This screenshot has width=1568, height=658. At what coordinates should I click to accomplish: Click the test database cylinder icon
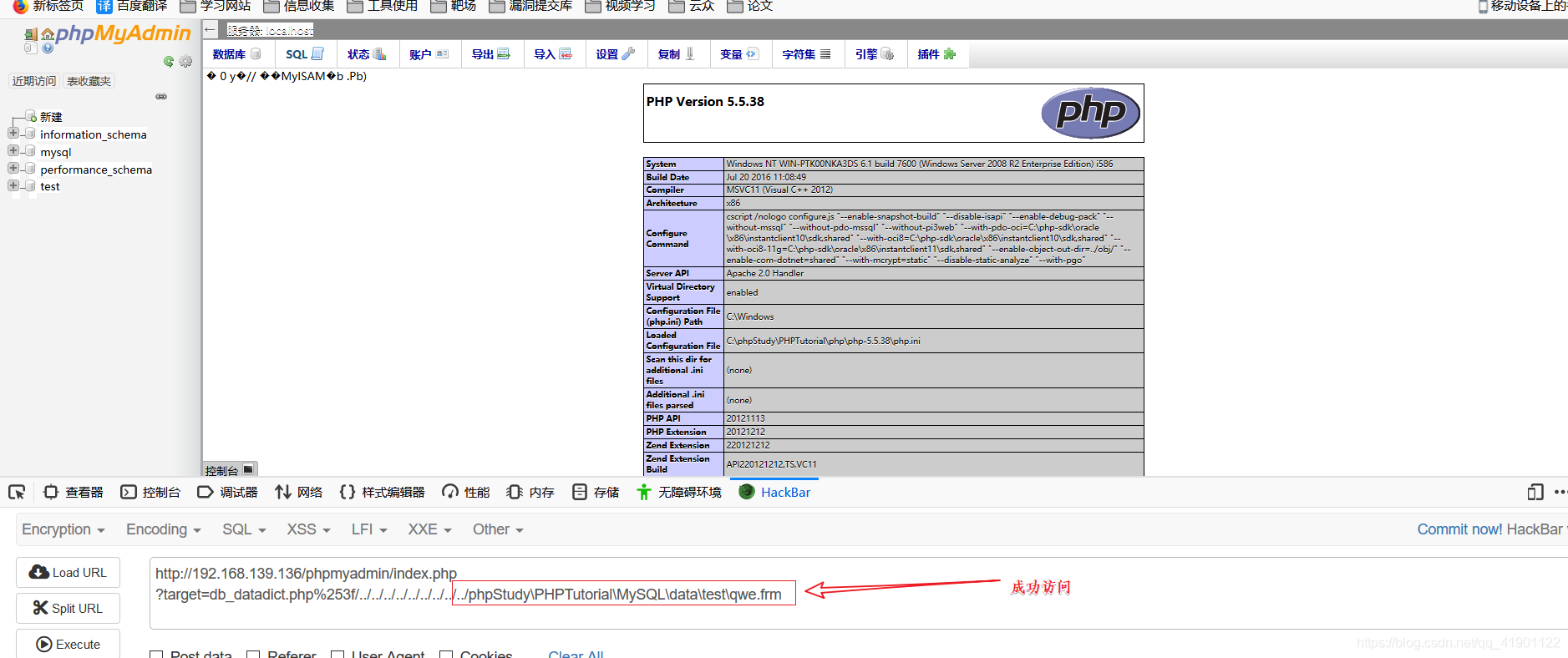30,185
